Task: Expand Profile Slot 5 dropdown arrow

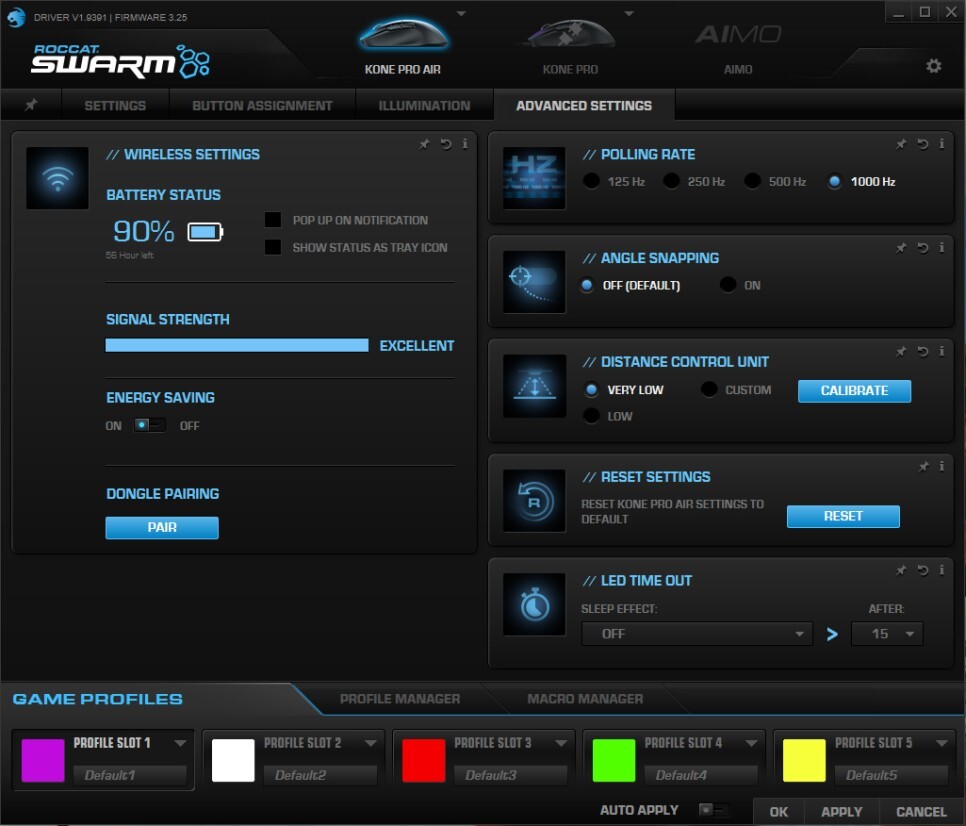Action: point(941,743)
